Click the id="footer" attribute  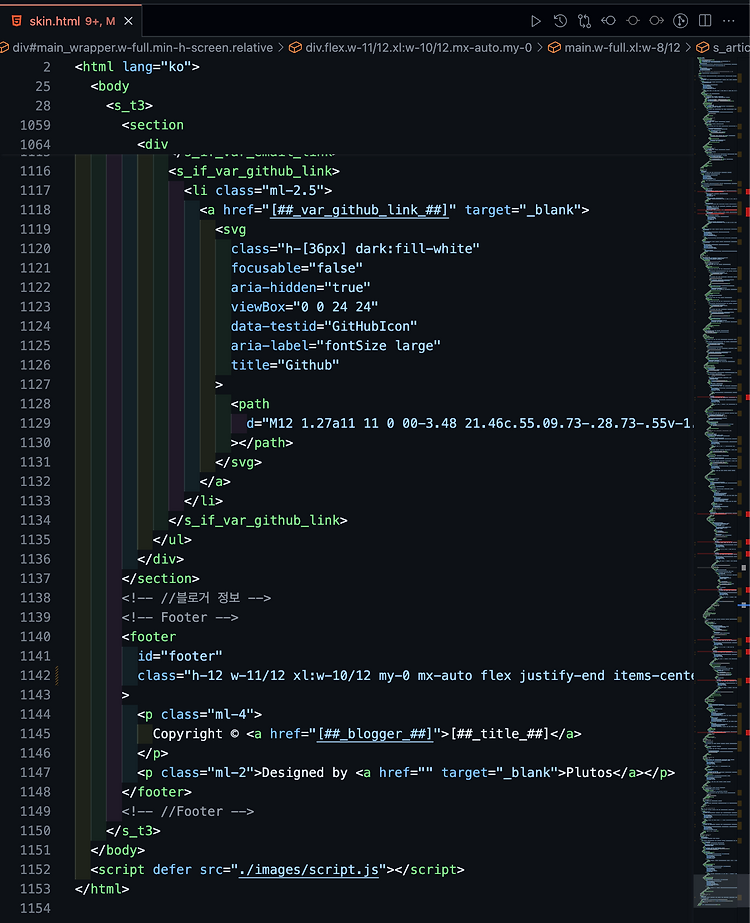click(x=180, y=656)
